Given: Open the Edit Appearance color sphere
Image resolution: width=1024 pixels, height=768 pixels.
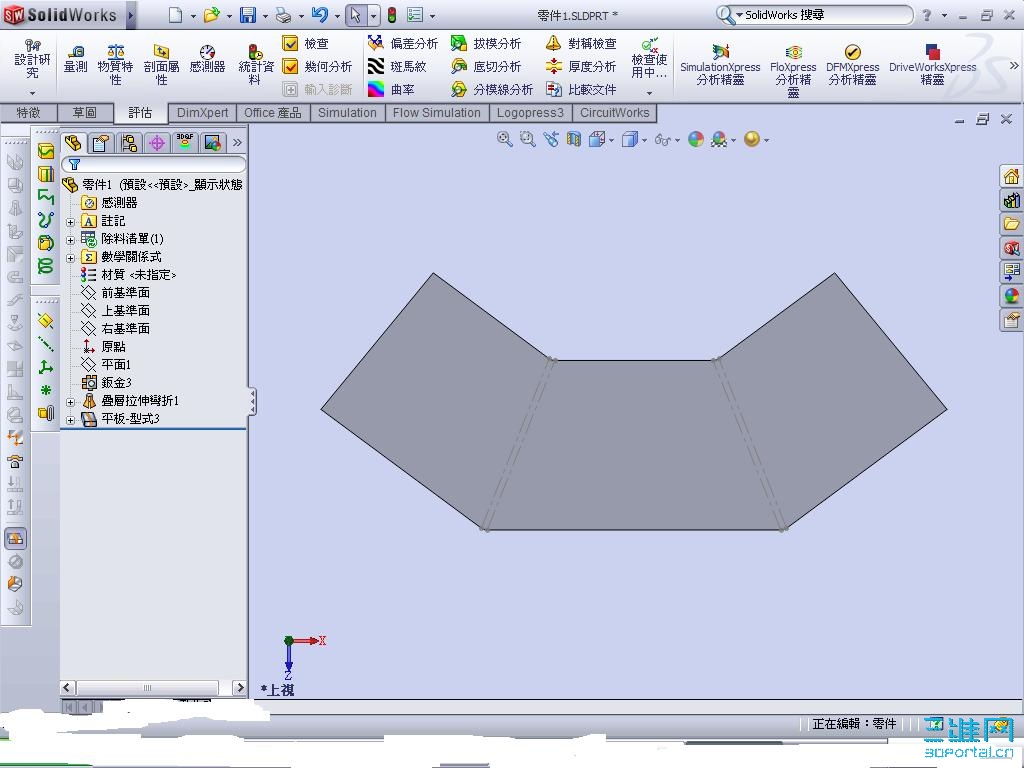Looking at the screenshot, I should [x=696, y=139].
